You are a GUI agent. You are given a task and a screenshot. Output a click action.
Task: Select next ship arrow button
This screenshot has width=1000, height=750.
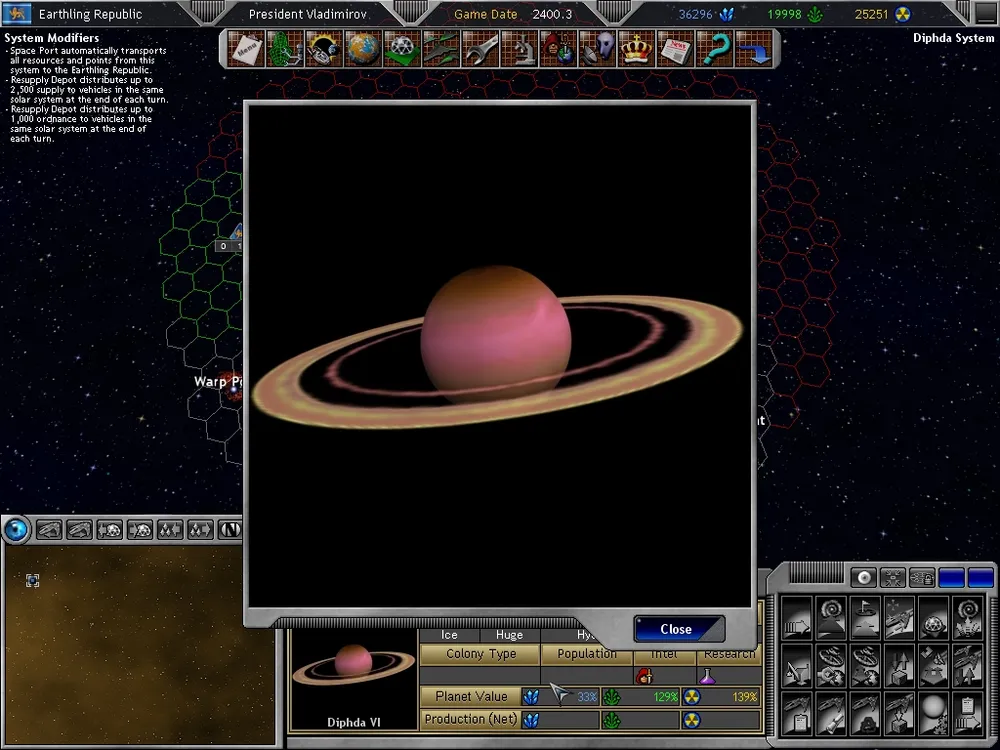tap(78, 529)
